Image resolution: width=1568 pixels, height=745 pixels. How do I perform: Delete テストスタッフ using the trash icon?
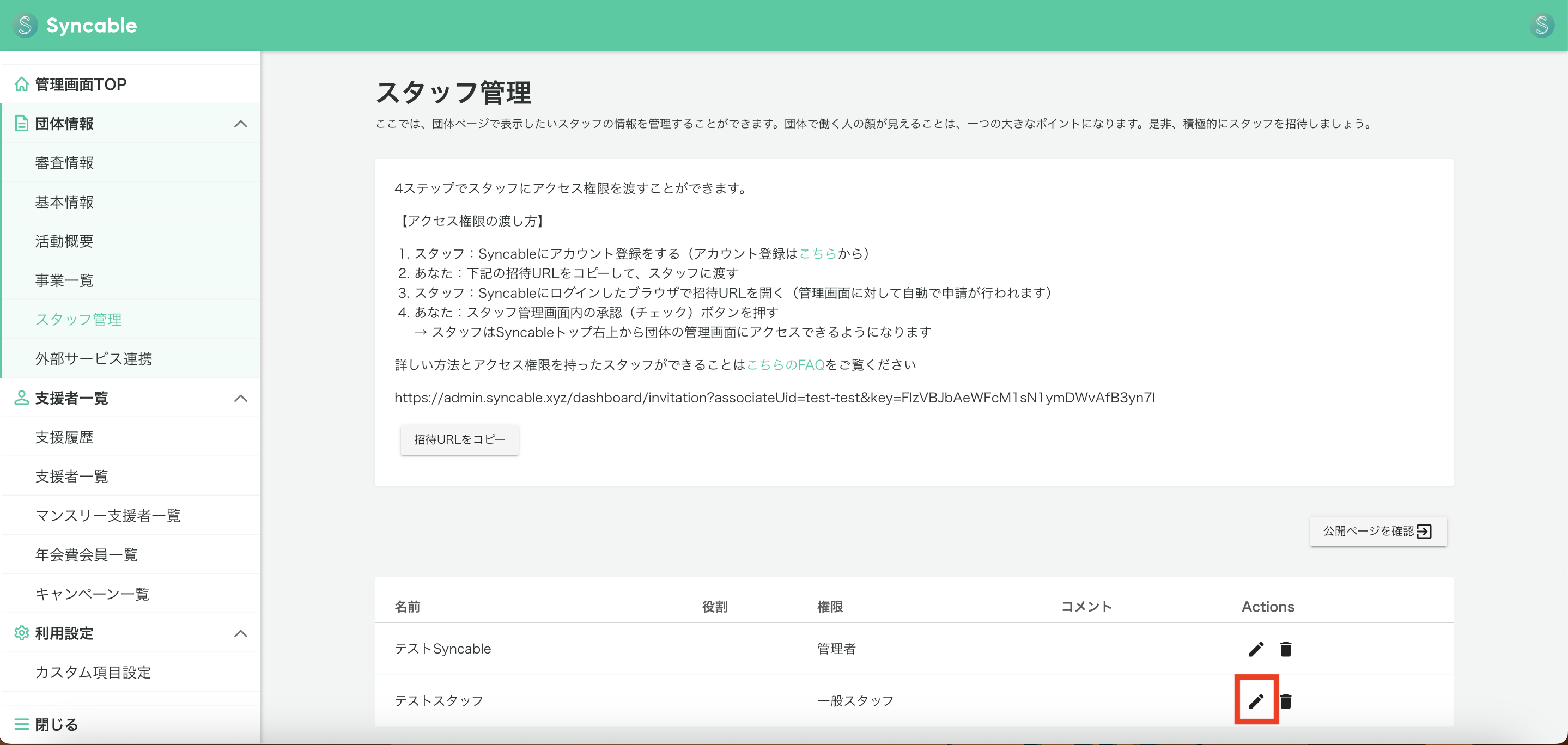pyautogui.click(x=1286, y=700)
